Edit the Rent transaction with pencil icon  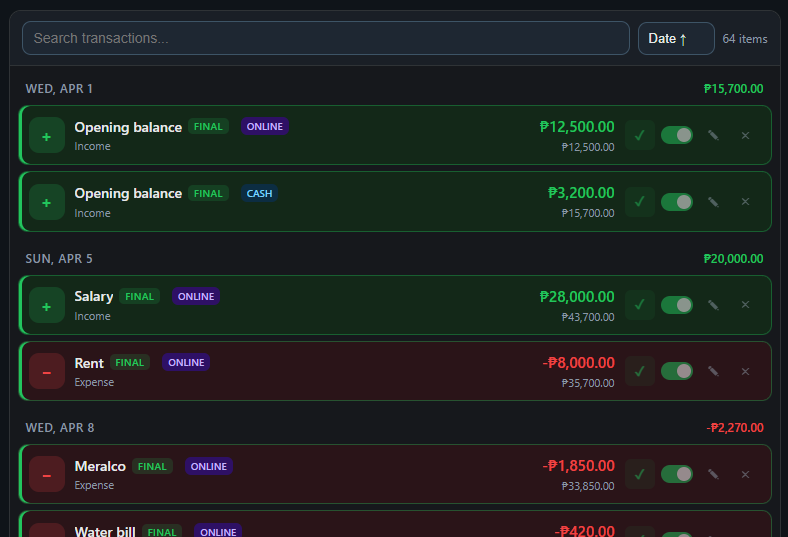[x=713, y=371]
